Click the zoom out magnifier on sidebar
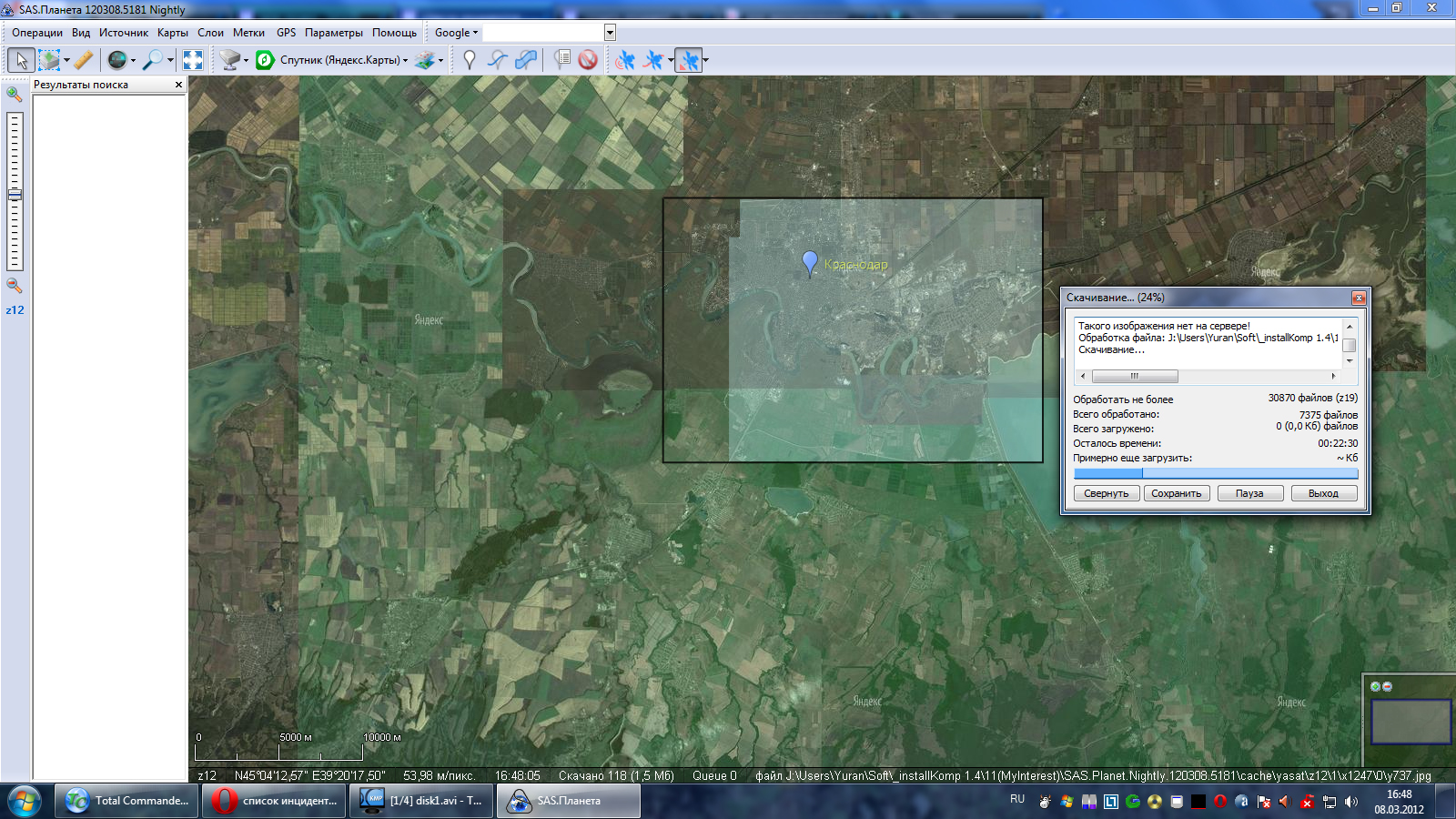This screenshot has height=819, width=1456. (14, 286)
